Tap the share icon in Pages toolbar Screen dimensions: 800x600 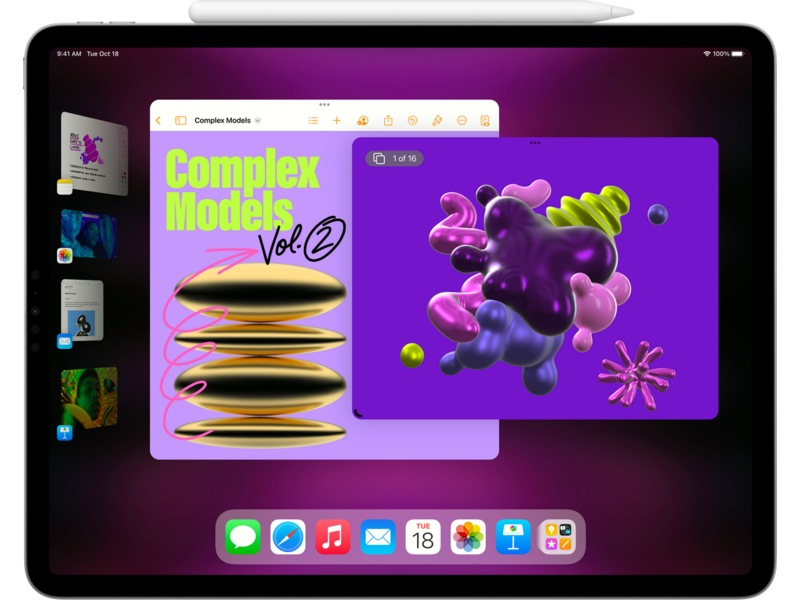[387, 121]
